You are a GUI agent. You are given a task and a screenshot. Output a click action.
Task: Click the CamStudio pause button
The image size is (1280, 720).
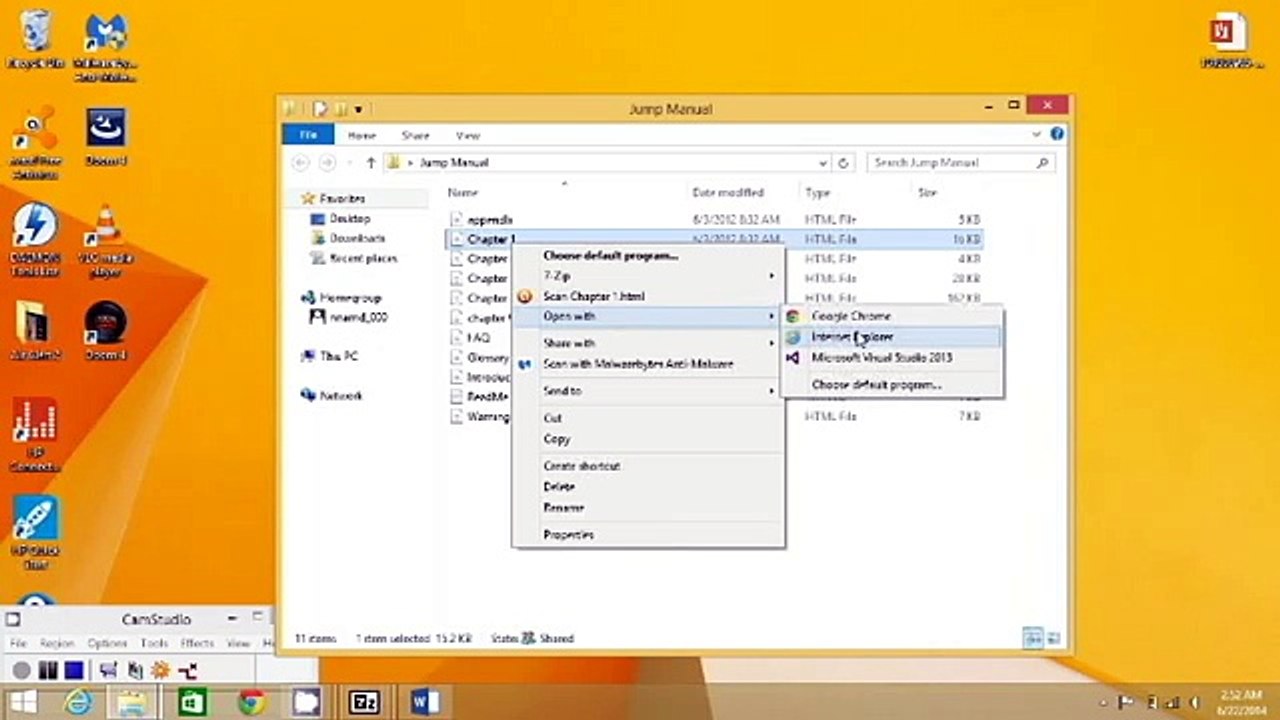[47, 671]
